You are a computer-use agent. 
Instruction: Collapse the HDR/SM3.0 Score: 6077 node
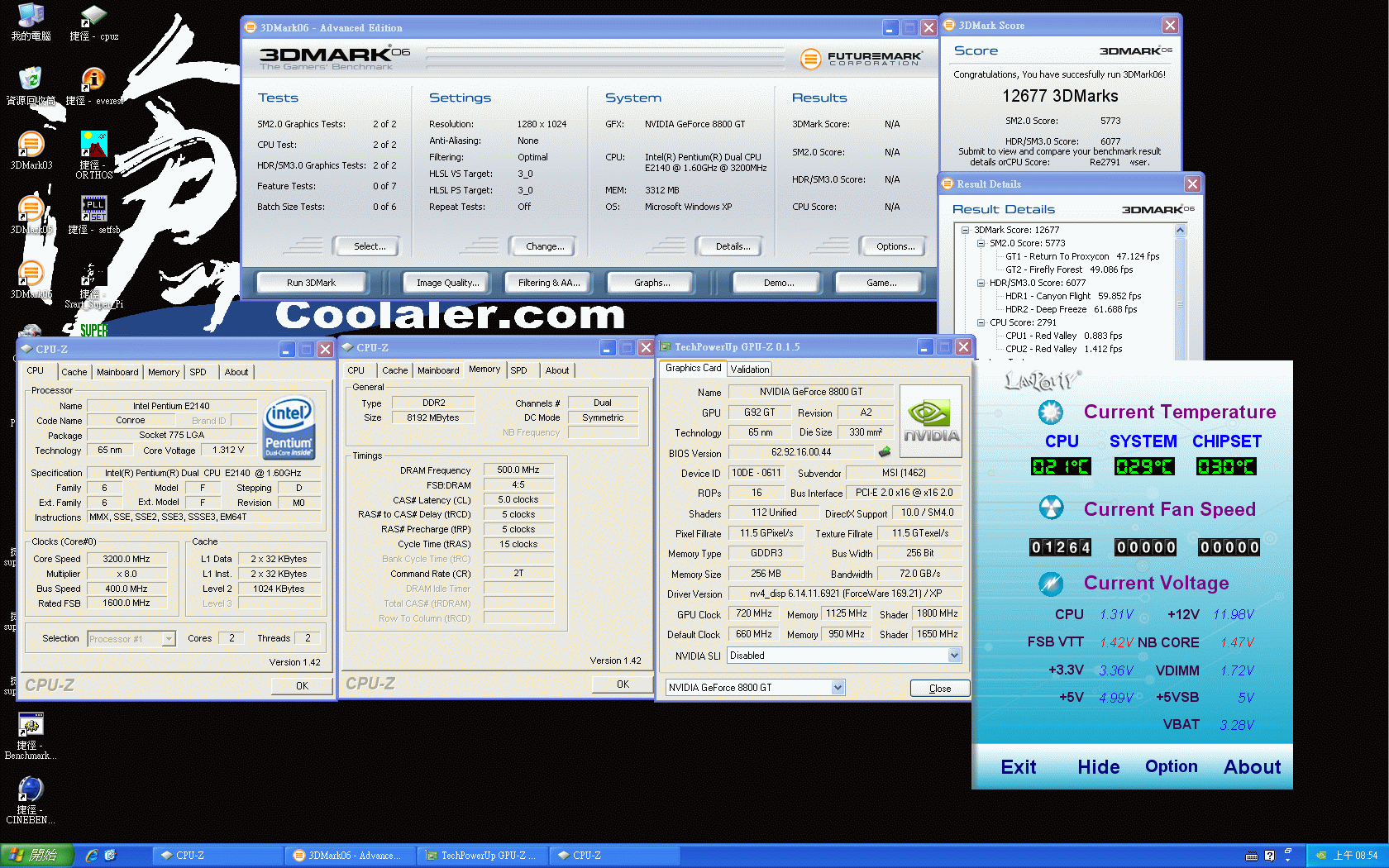pyautogui.click(x=981, y=284)
